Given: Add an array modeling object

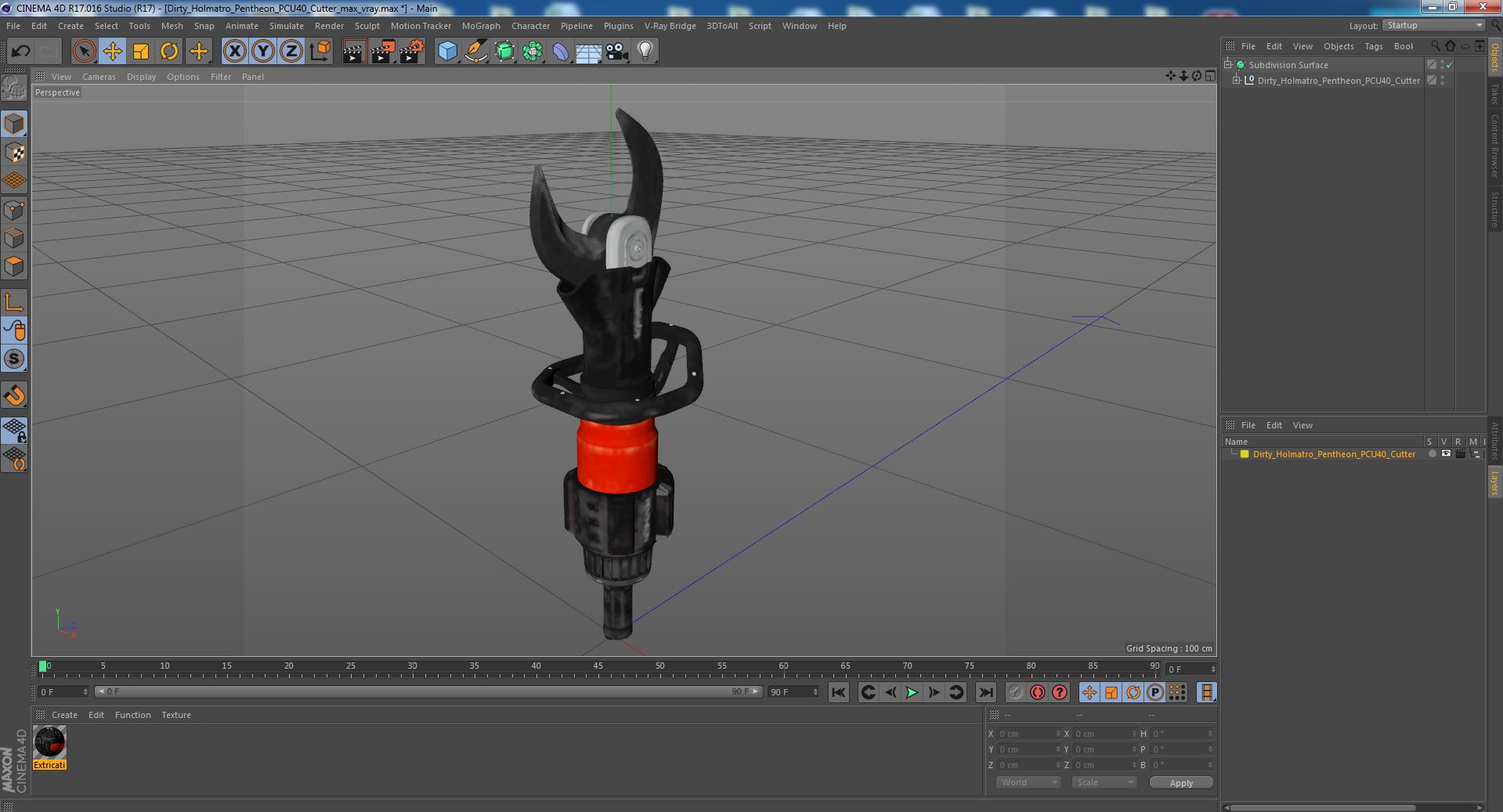Looking at the screenshot, I should point(533,52).
